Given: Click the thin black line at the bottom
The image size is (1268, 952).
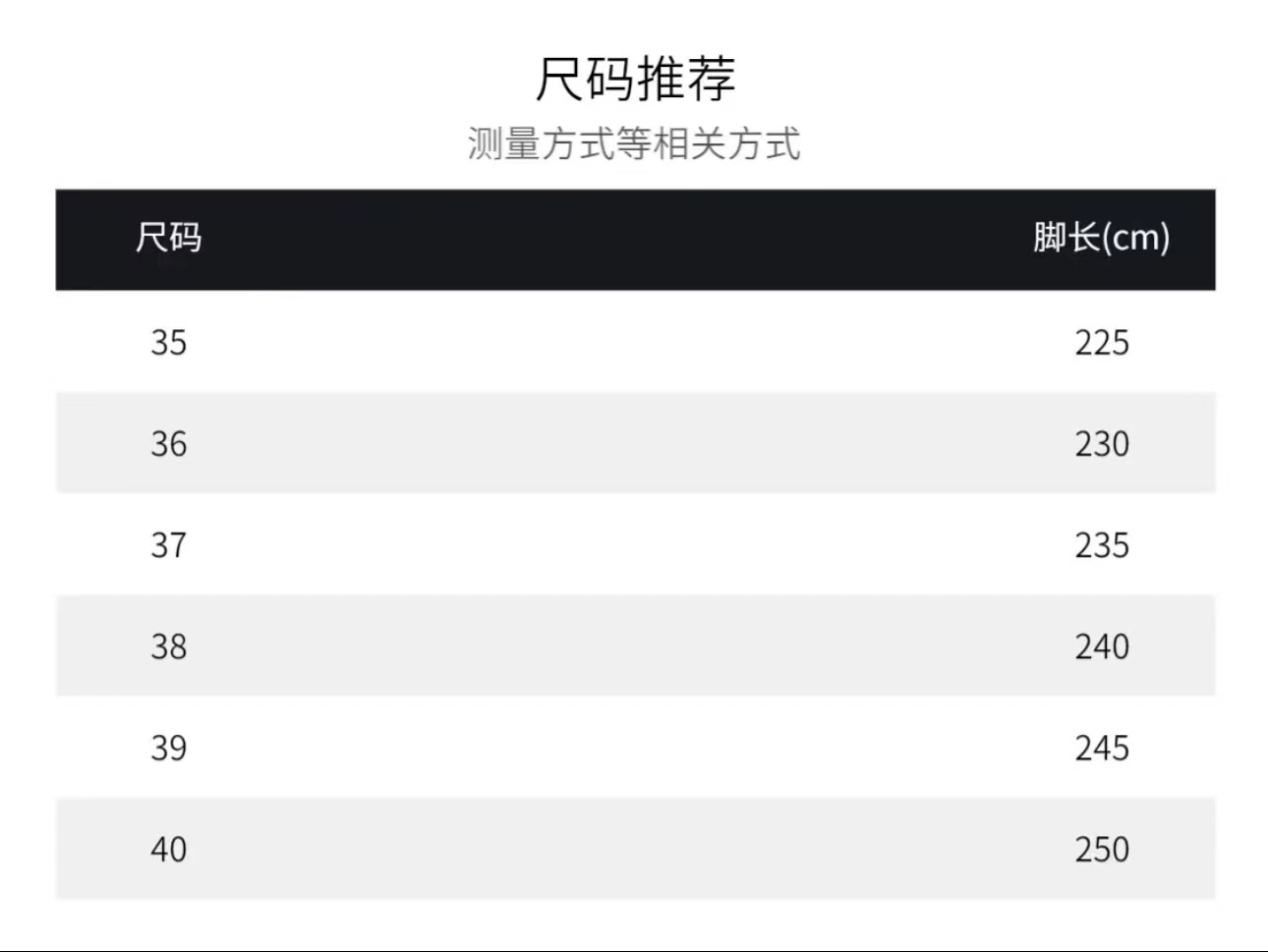Looking at the screenshot, I should pos(634,950).
